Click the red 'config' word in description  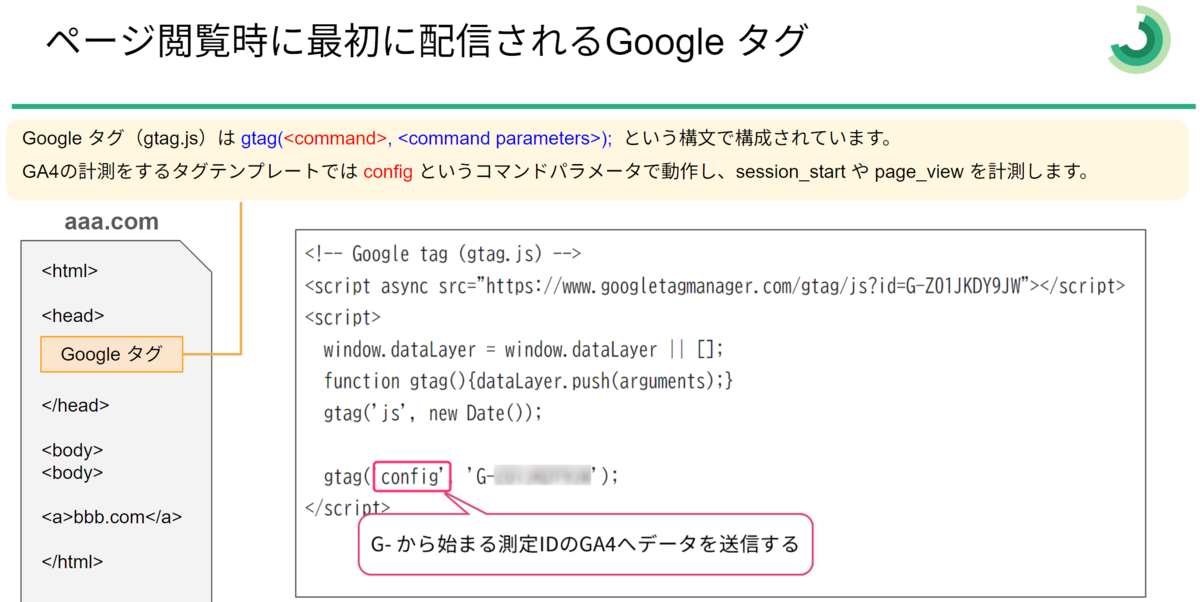click(x=388, y=172)
